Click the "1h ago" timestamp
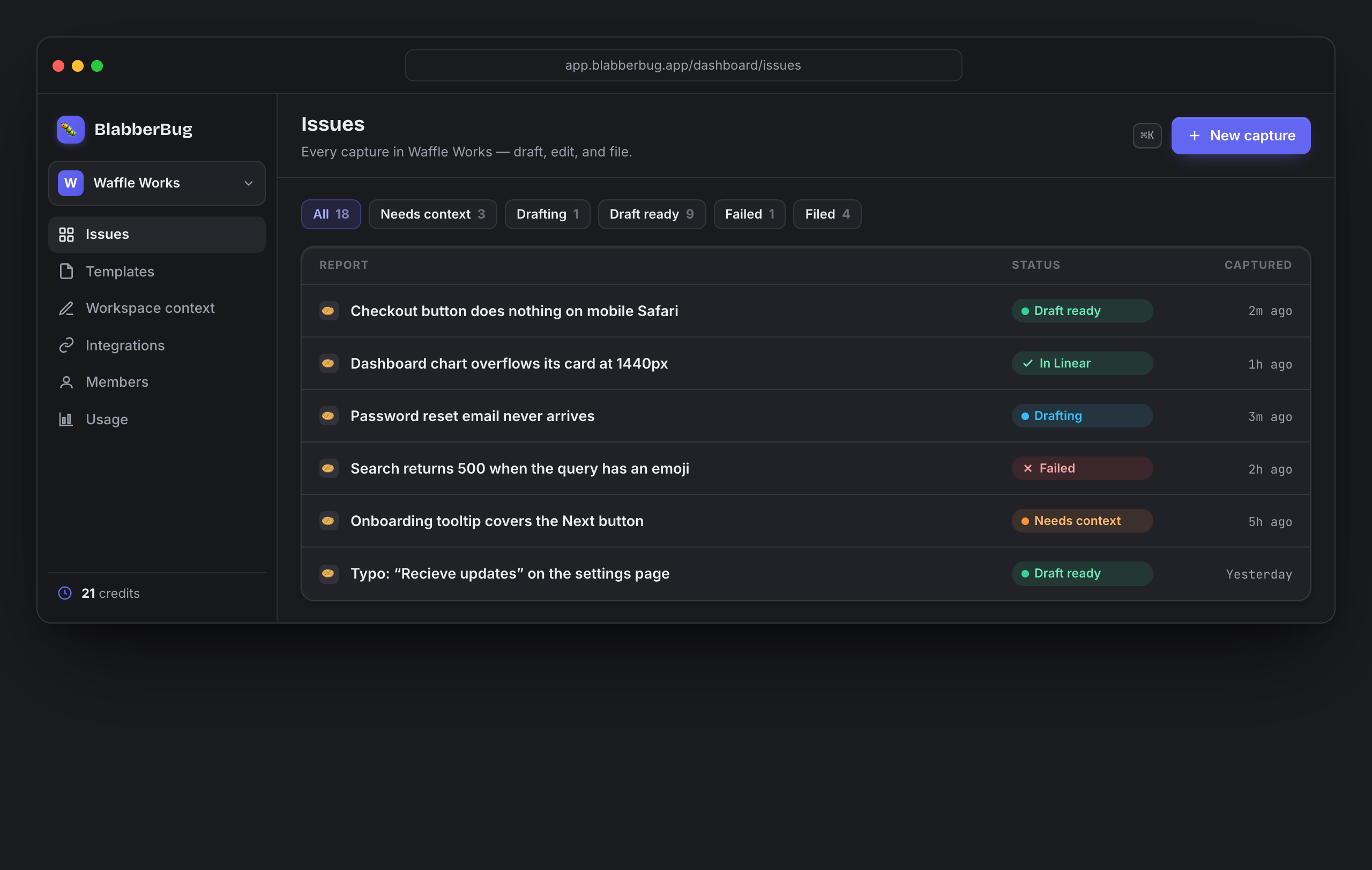The width and height of the screenshot is (1372, 870). [x=1270, y=364]
